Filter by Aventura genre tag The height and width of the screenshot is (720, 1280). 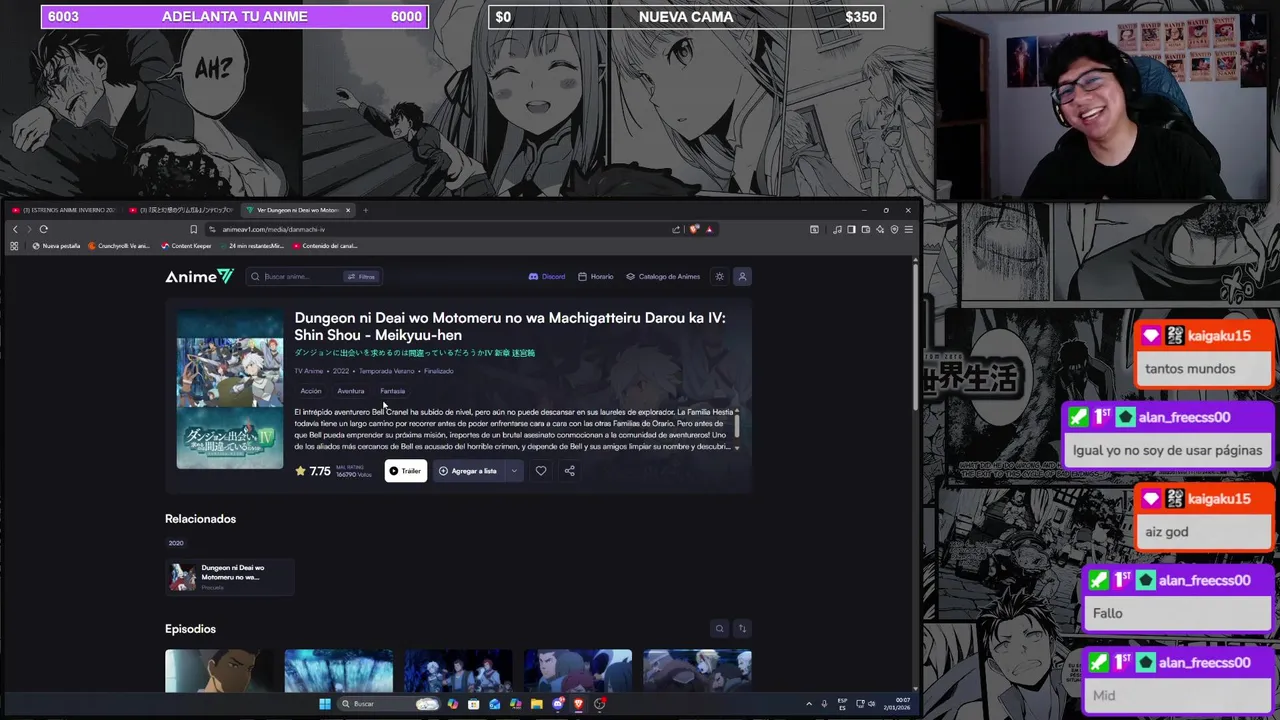tap(351, 391)
